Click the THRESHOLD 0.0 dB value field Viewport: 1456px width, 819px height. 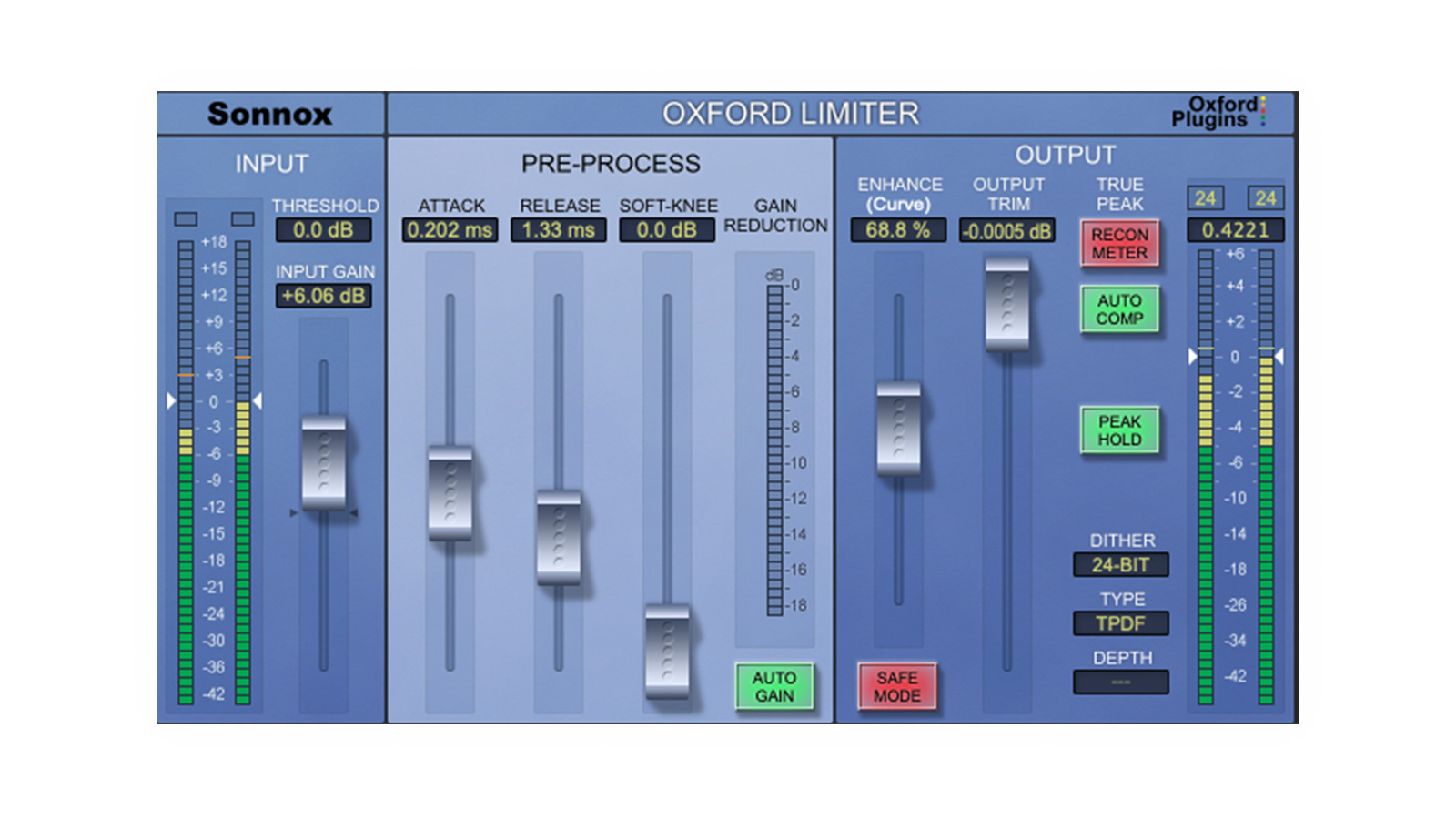click(323, 230)
